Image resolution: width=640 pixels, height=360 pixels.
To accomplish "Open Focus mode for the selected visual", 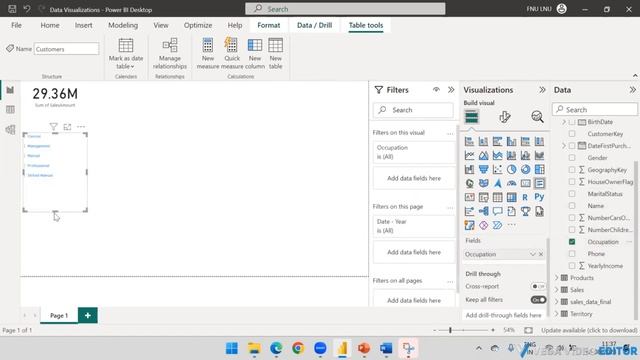I will (67, 127).
